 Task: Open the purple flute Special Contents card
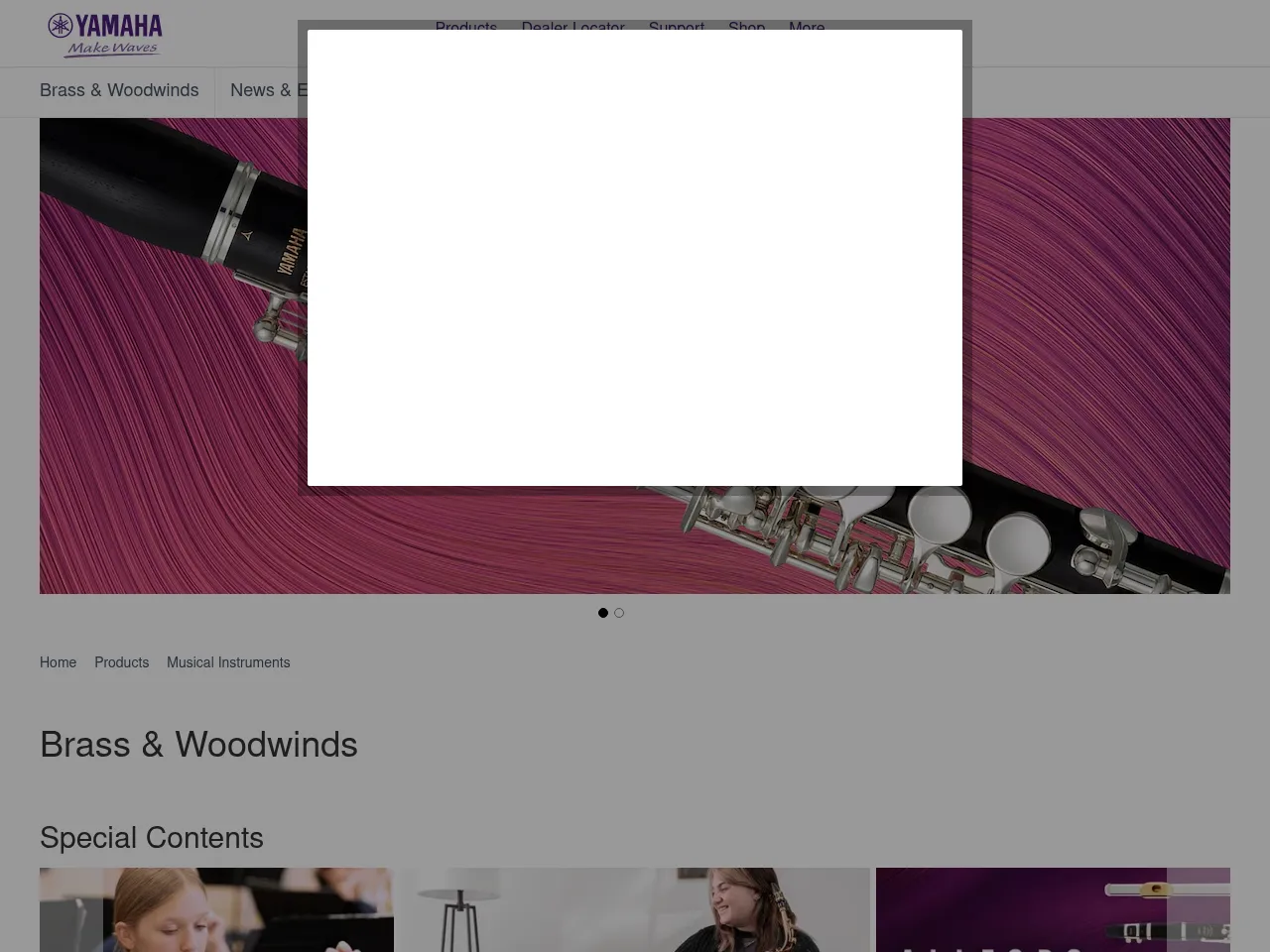pos(1022,909)
